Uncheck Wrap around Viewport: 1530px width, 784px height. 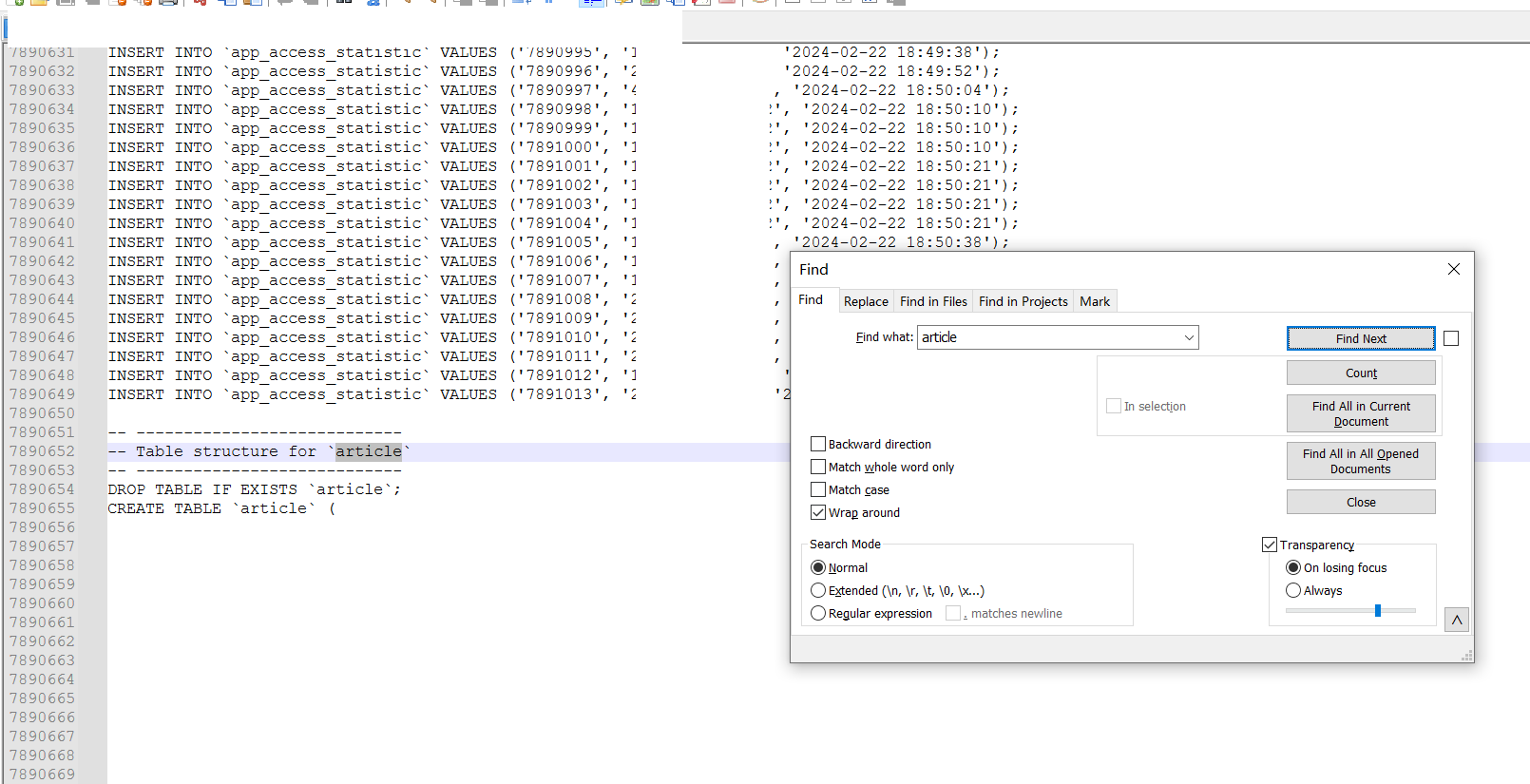point(818,512)
